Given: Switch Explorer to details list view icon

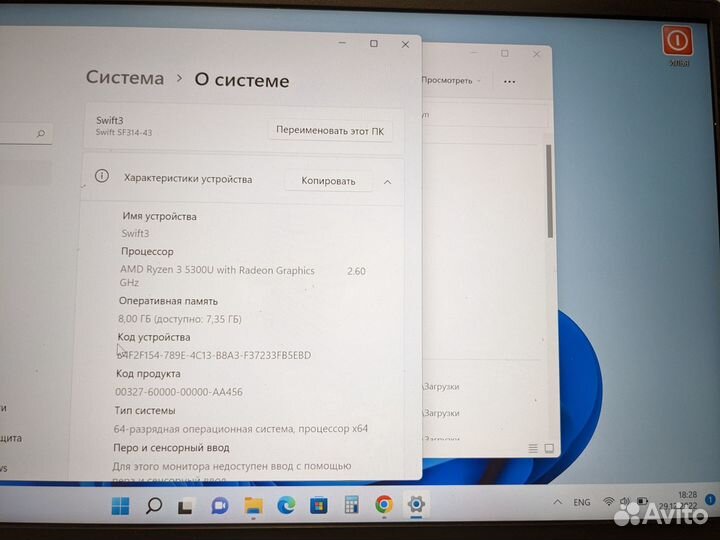Looking at the screenshot, I should click(x=533, y=448).
